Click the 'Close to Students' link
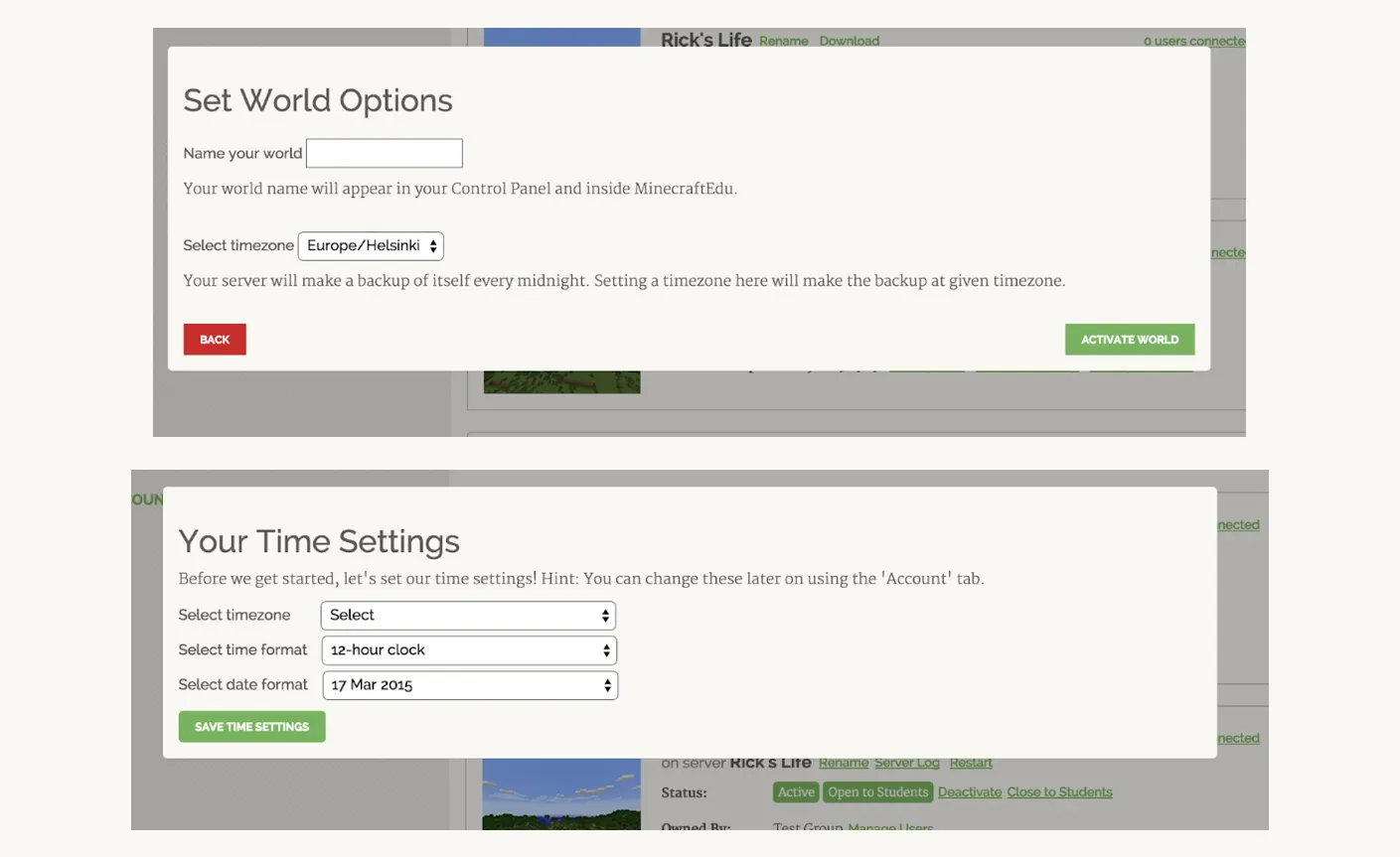The image size is (1400, 857). tap(1060, 791)
